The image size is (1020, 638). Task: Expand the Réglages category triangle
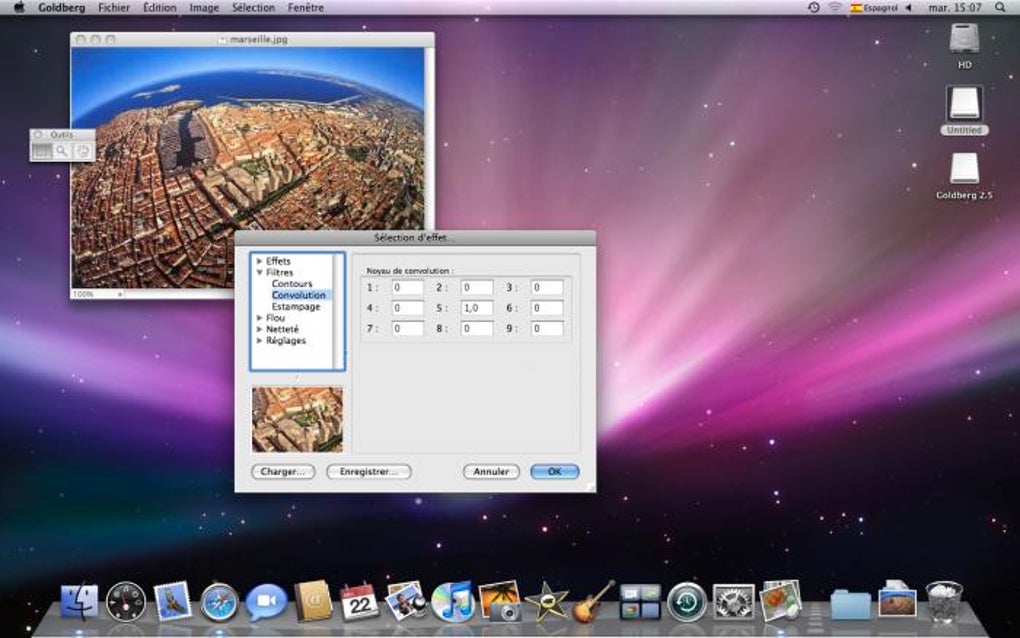click(x=260, y=341)
